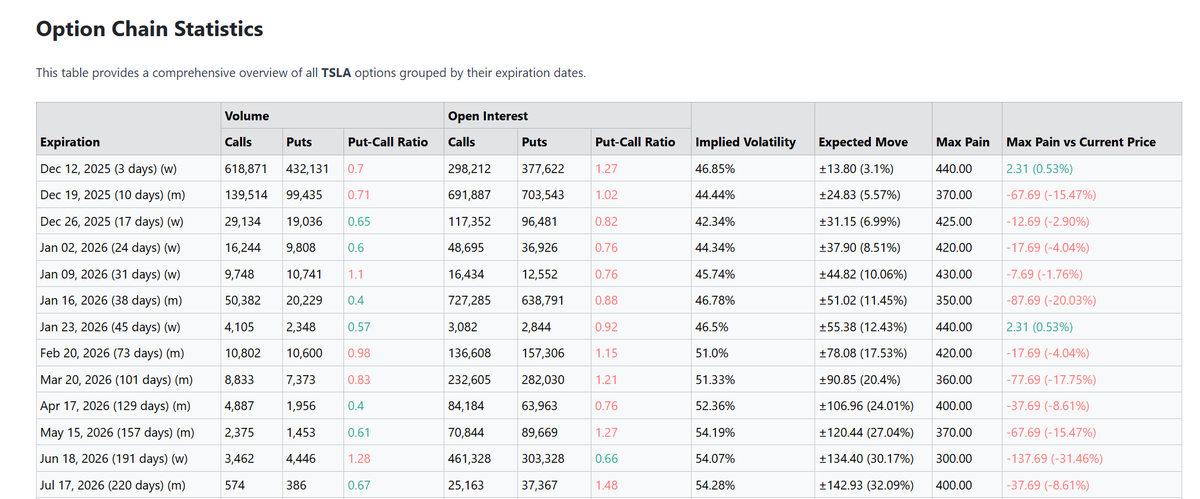
Task: Select the Jul 17, 2026 (220 days) expiration
Action: click(x=114, y=485)
